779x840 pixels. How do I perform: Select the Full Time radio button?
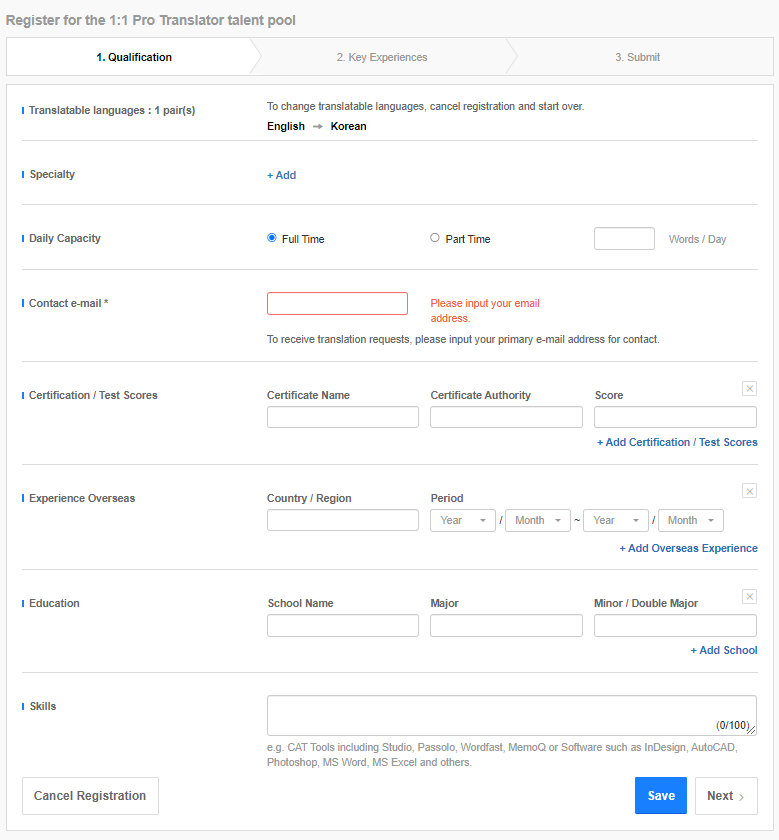pyautogui.click(x=272, y=238)
